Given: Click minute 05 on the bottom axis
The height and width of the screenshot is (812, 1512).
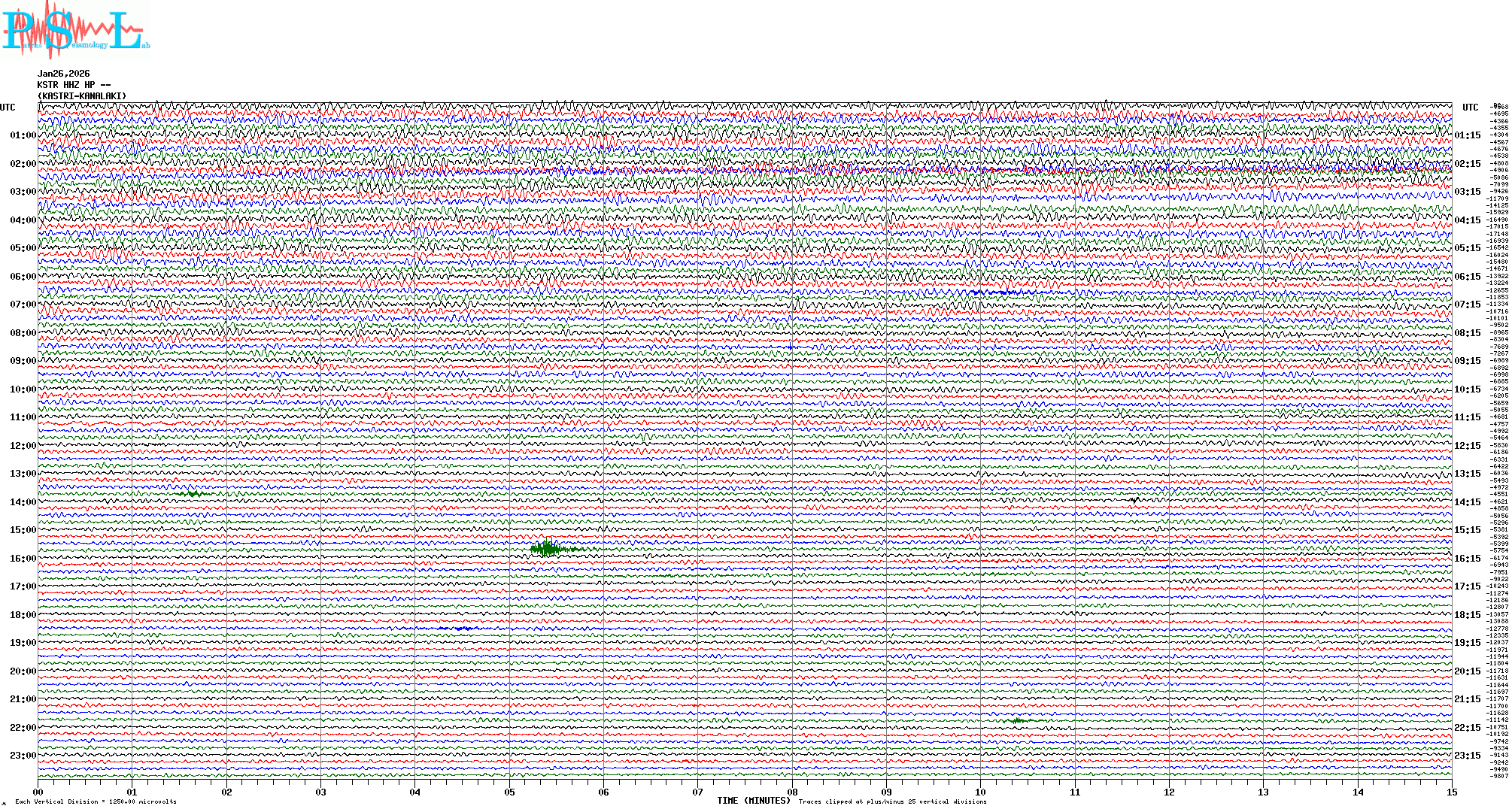Looking at the screenshot, I should click(510, 792).
